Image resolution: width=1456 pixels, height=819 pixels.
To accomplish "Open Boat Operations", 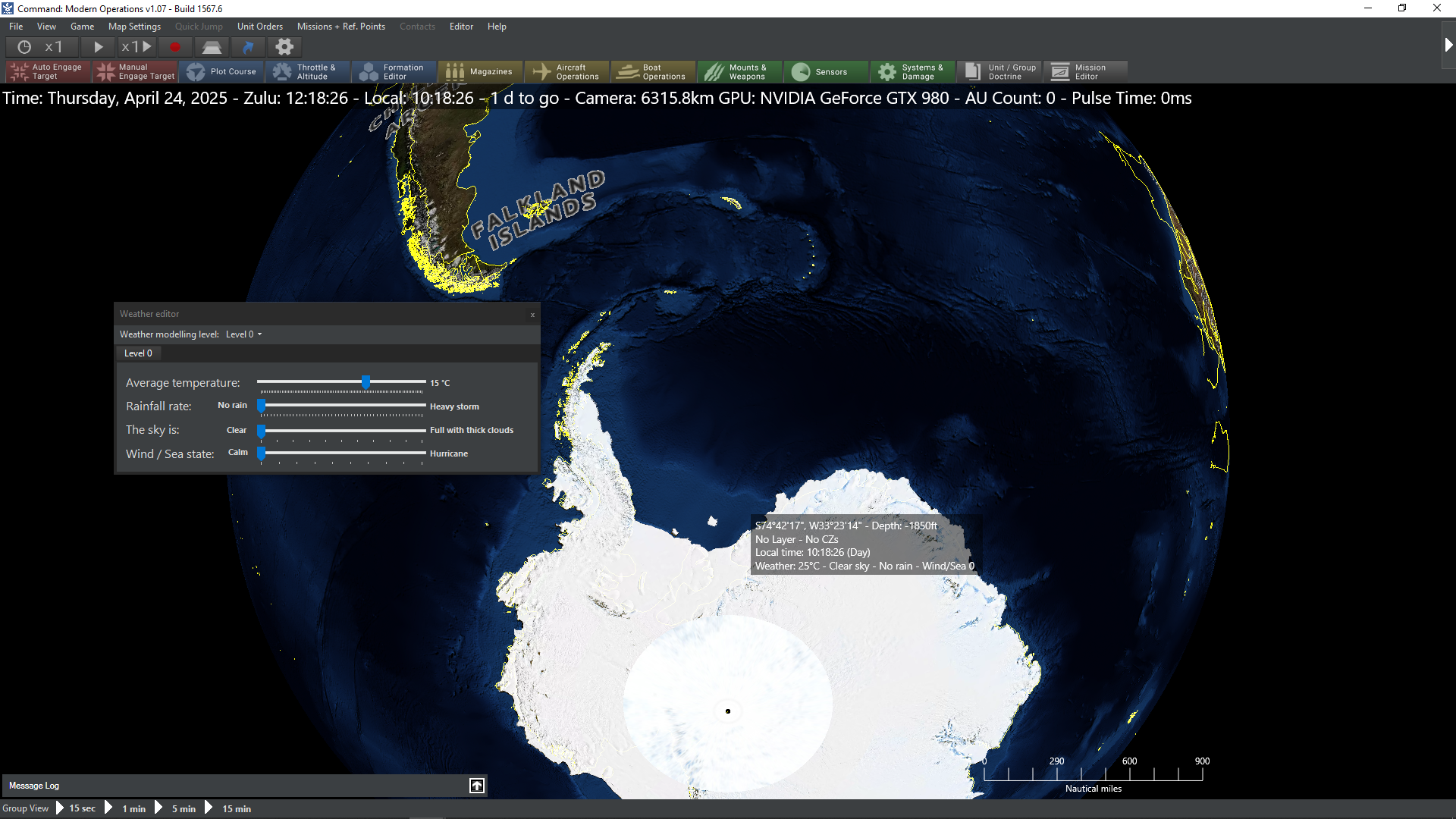I will tap(654, 71).
